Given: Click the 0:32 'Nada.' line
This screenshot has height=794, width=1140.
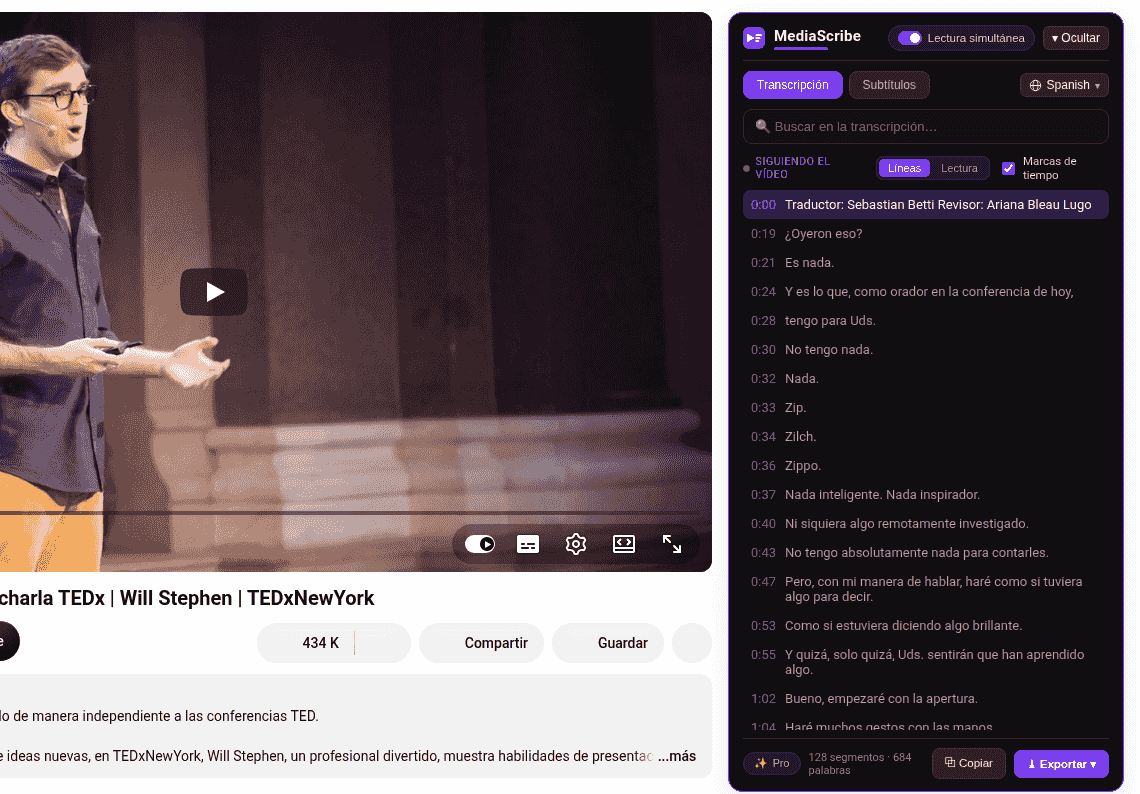Looking at the screenshot, I should point(926,379).
